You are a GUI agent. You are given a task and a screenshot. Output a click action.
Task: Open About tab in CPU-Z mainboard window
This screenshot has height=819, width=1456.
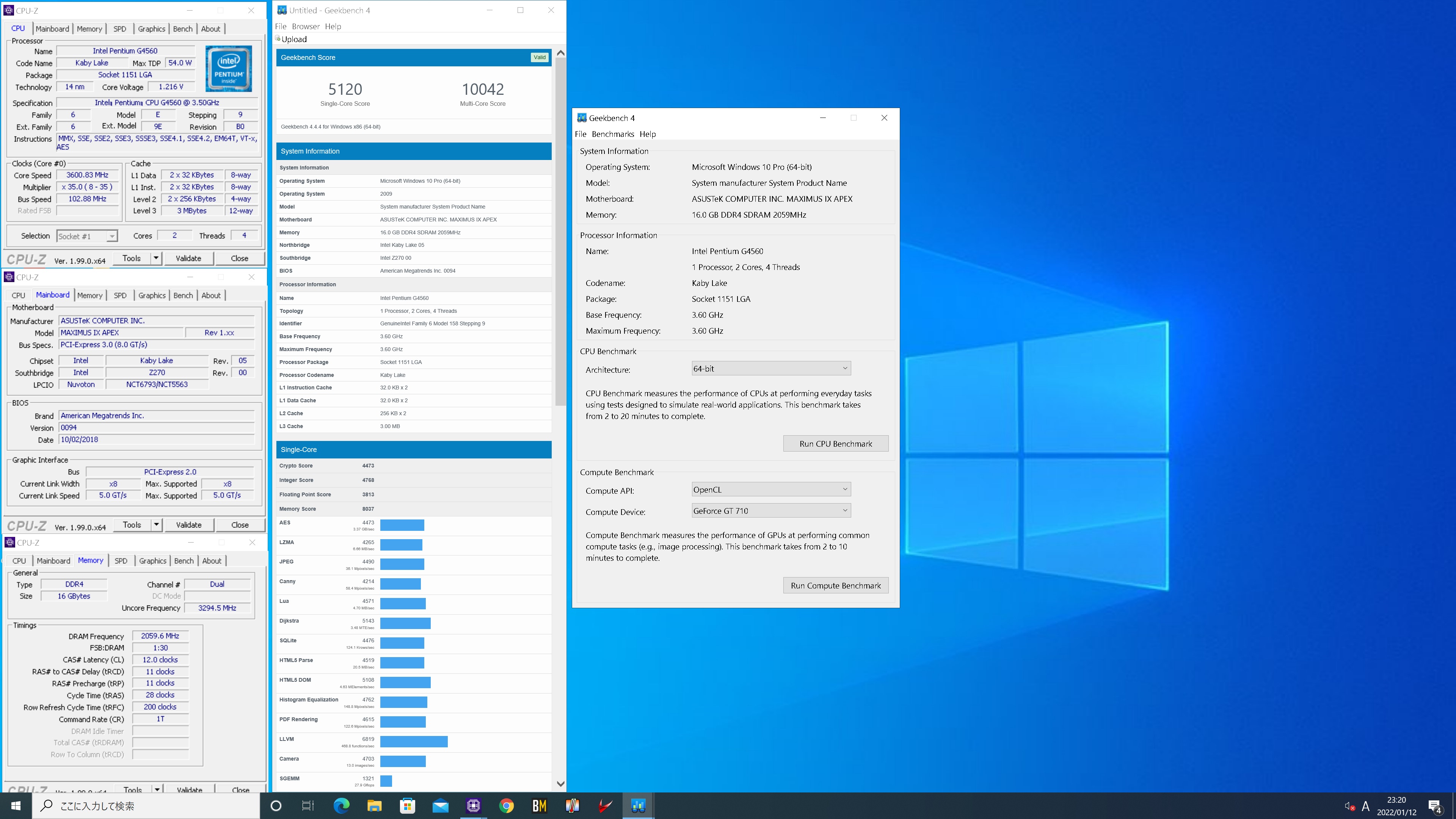pyautogui.click(x=211, y=295)
